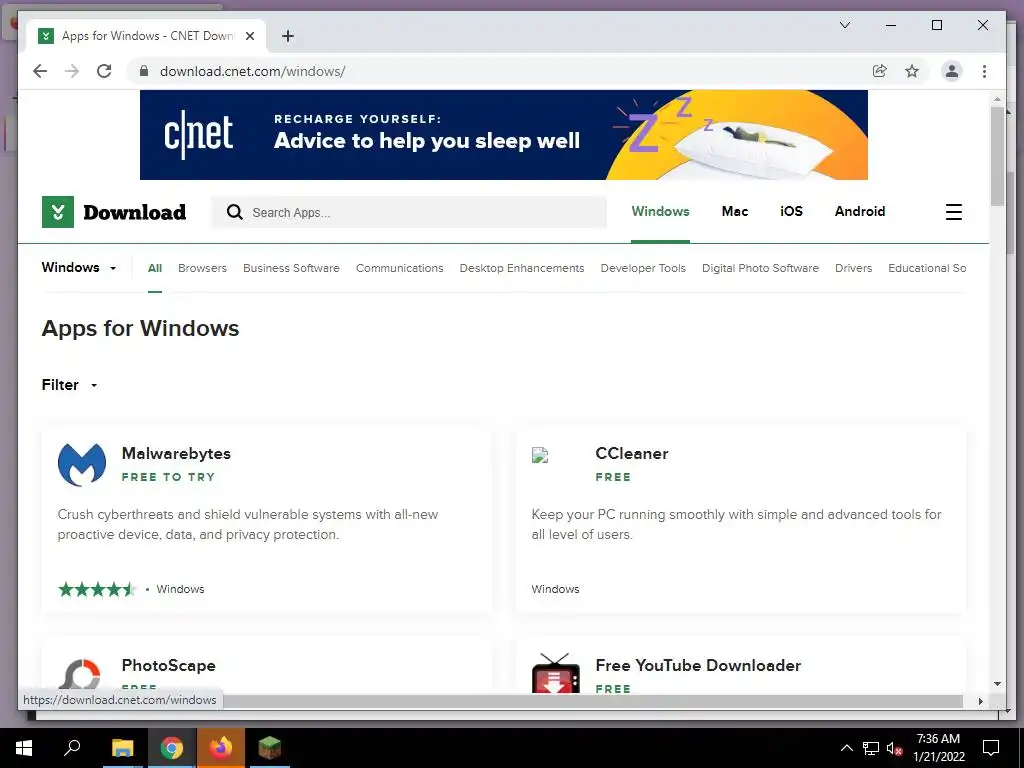The width and height of the screenshot is (1024, 768).
Task: Open the Chrome profile avatar icon
Action: click(x=952, y=71)
